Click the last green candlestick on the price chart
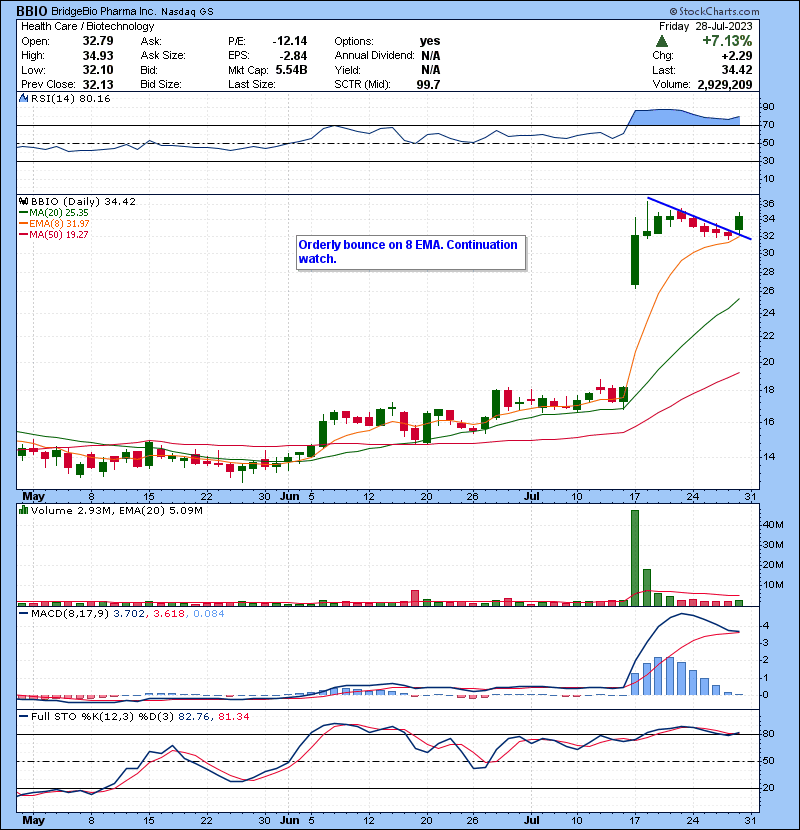Screen dimensions: 800x830 pos(739,222)
